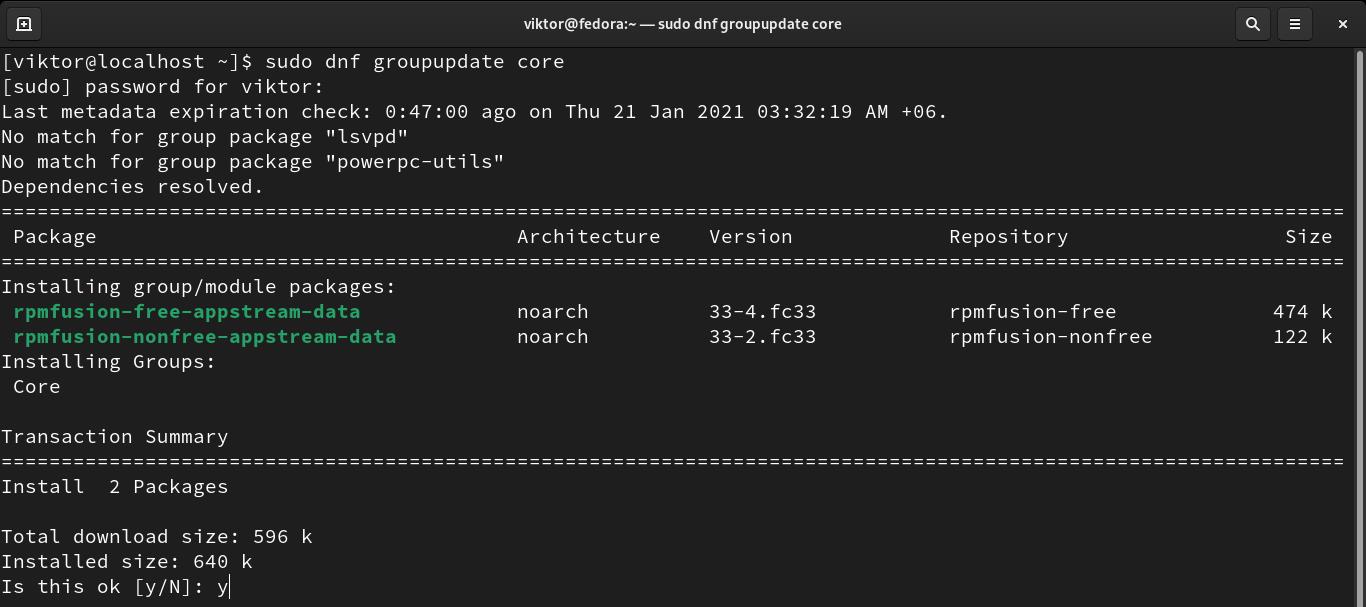
Task: Open a new terminal tab
Action: (24, 24)
